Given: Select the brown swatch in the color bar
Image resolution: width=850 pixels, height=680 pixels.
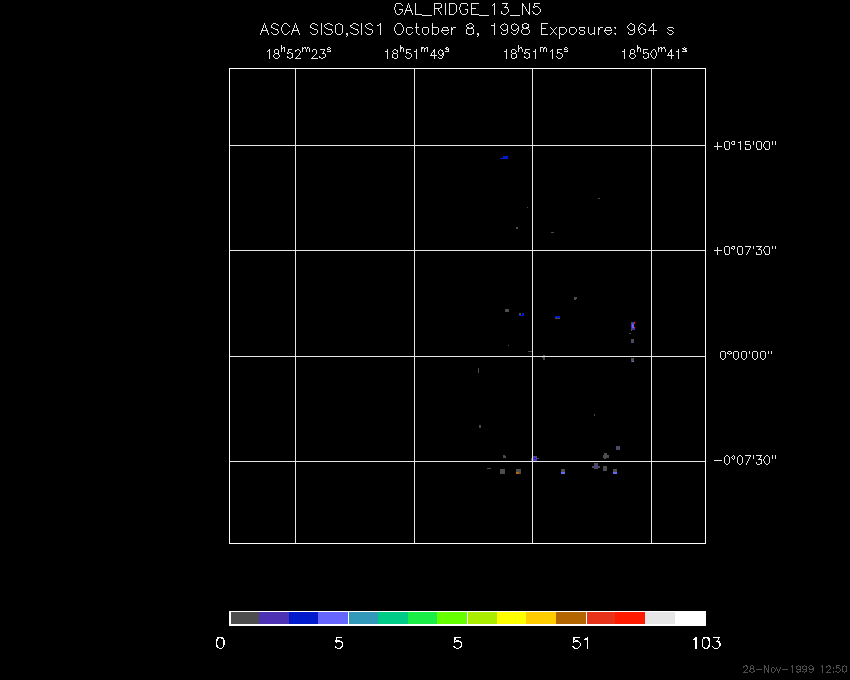Looking at the screenshot, I should [571, 618].
